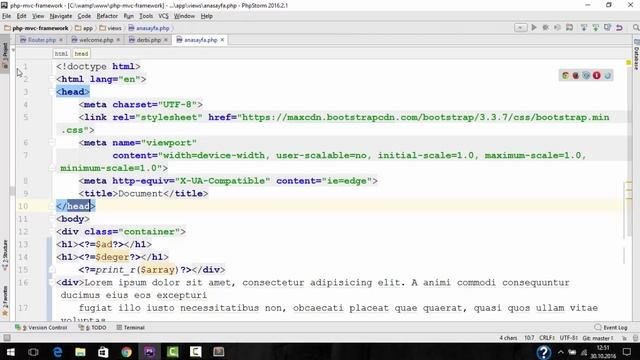This screenshot has height=360, width=640.
Task: Toggle the Structure tool window
Action: (x=4, y=256)
